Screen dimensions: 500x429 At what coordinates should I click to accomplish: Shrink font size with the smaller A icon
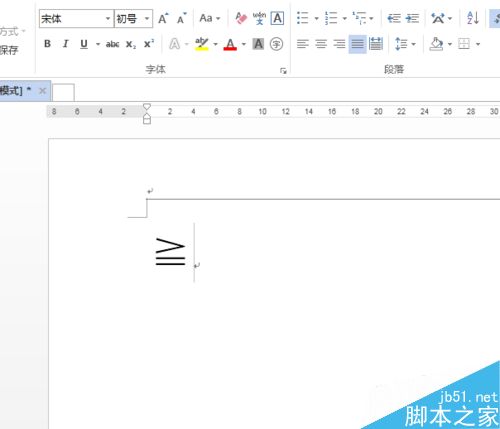click(x=182, y=18)
